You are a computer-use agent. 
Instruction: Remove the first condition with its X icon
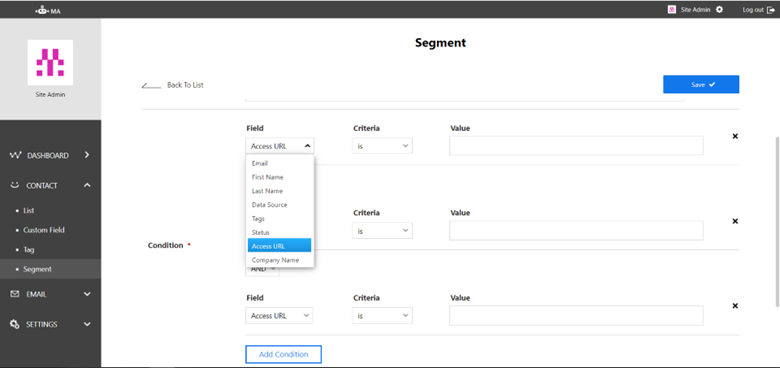pyautogui.click(x=735, y=136)
